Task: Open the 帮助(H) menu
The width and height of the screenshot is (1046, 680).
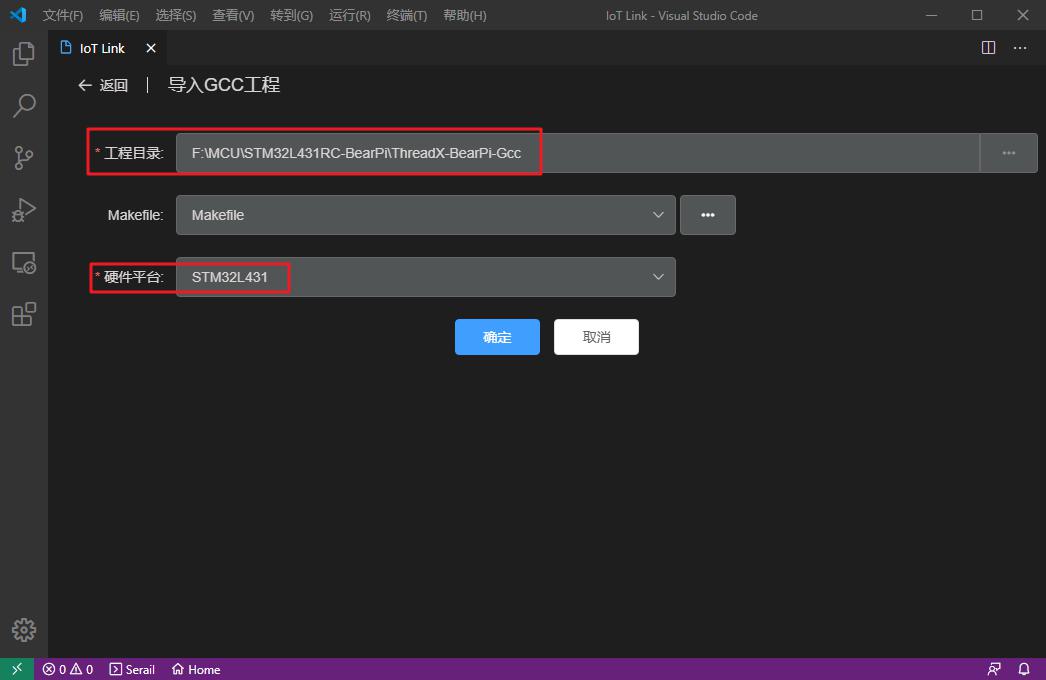Action: (x=464, y=15)
